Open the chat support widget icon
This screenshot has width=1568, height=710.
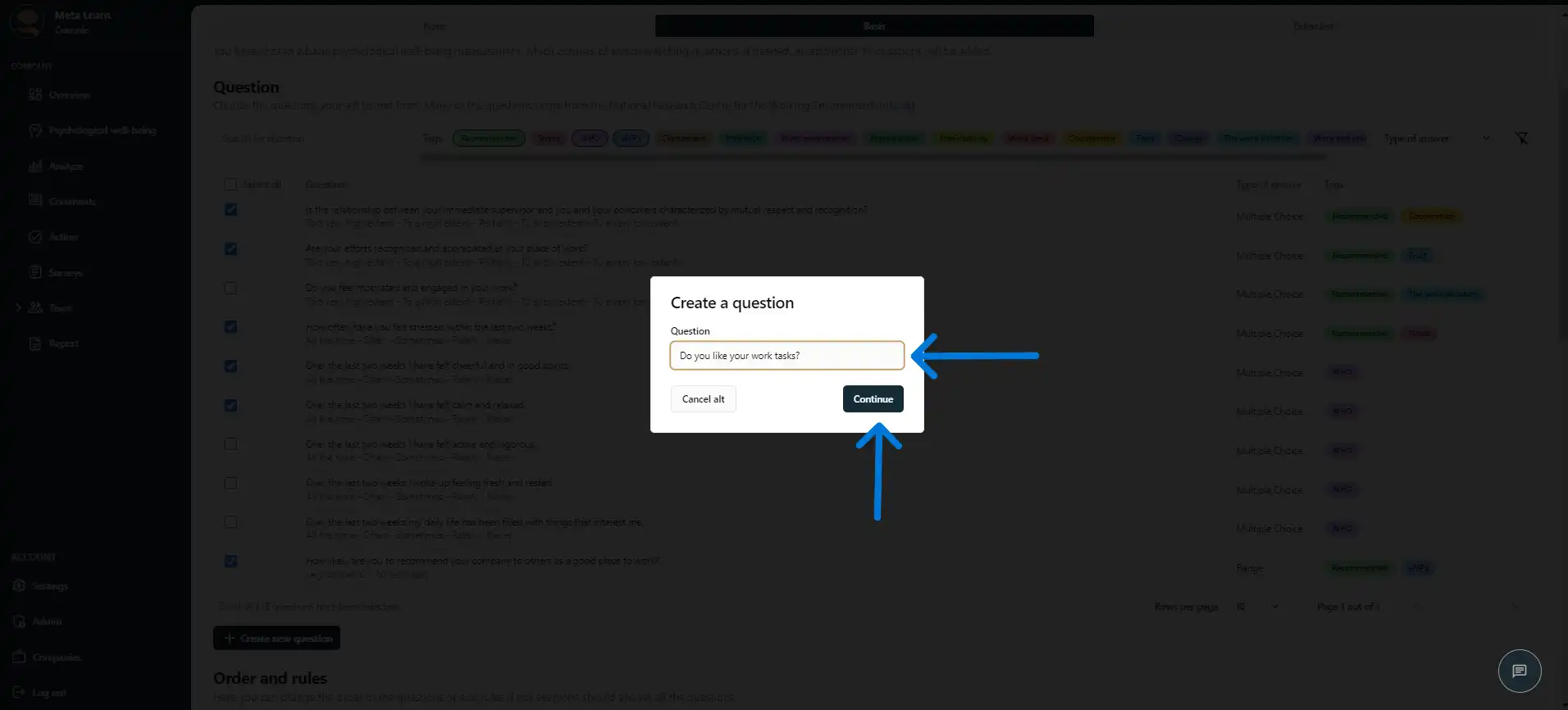[1519, 671]
